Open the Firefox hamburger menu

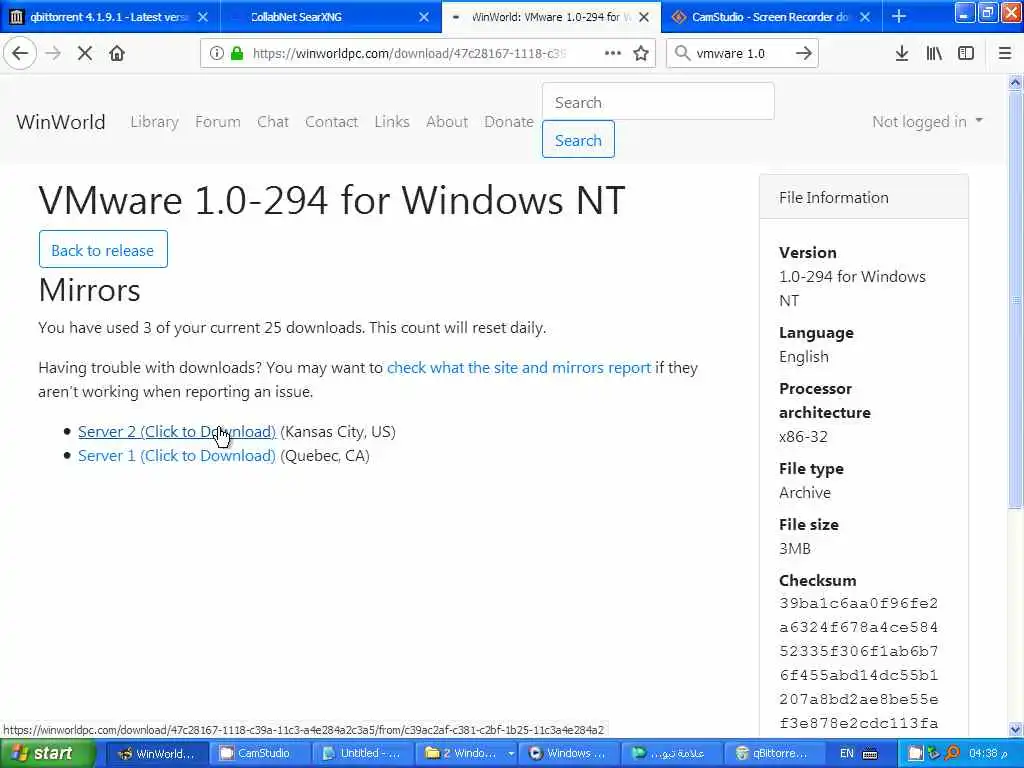click(x=1005, y=53)
